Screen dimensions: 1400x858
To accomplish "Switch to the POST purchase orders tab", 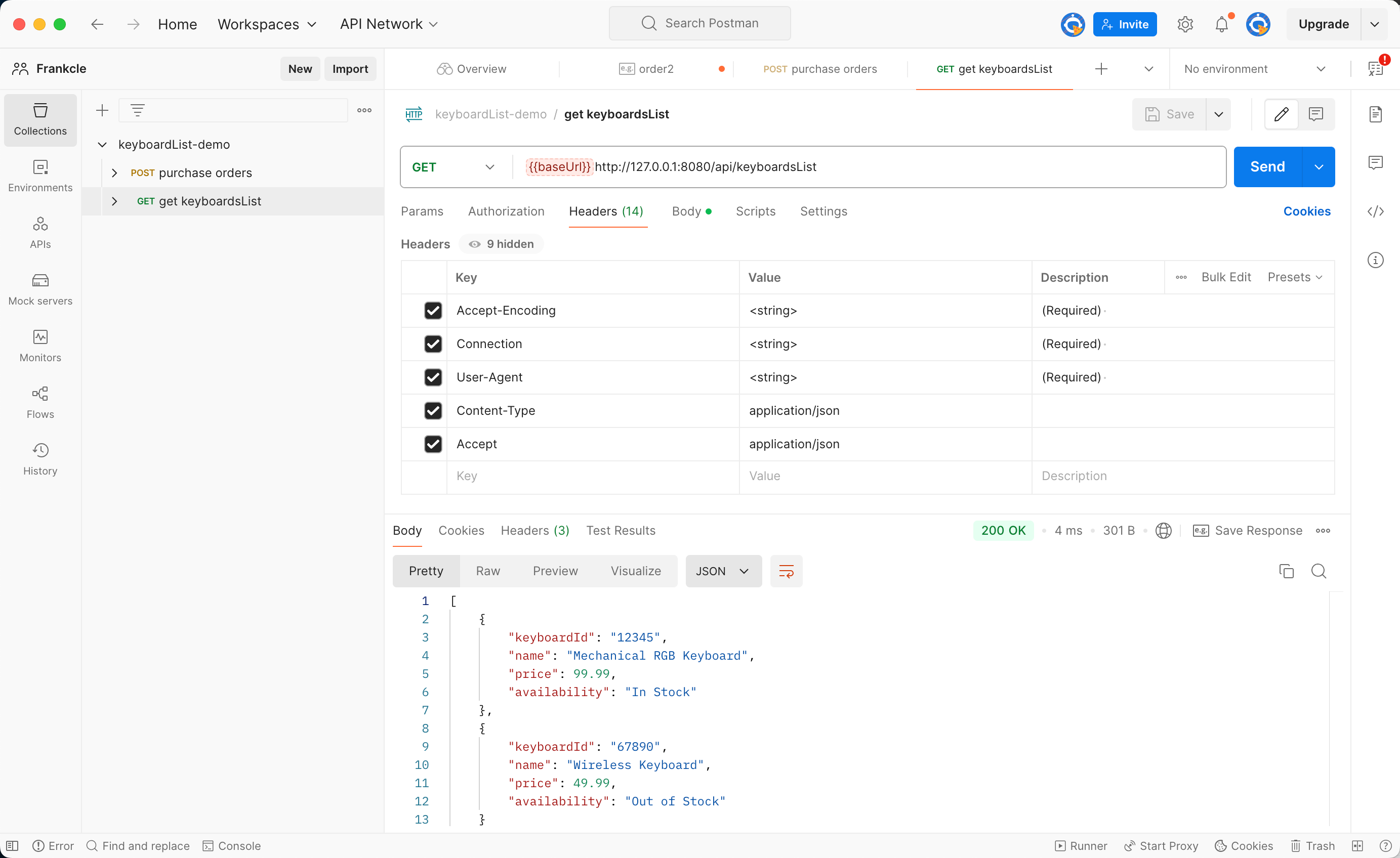I will tap(820, 69).
